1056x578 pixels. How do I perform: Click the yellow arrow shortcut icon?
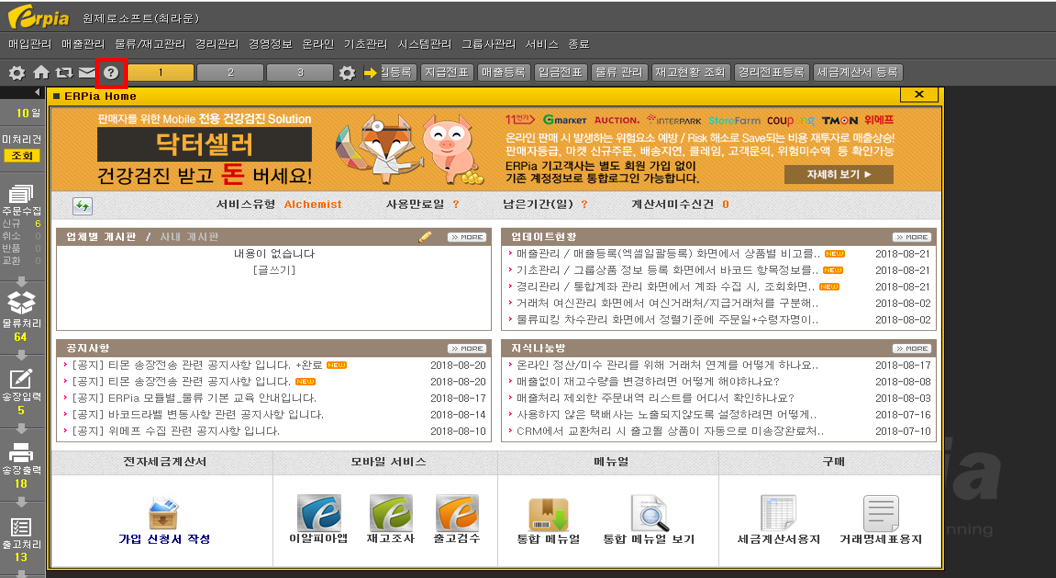(x=370, y=73)
